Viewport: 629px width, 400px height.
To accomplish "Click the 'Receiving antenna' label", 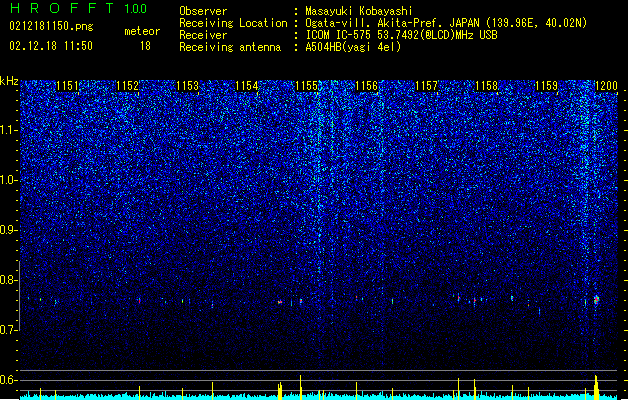I will coord(230,47).
